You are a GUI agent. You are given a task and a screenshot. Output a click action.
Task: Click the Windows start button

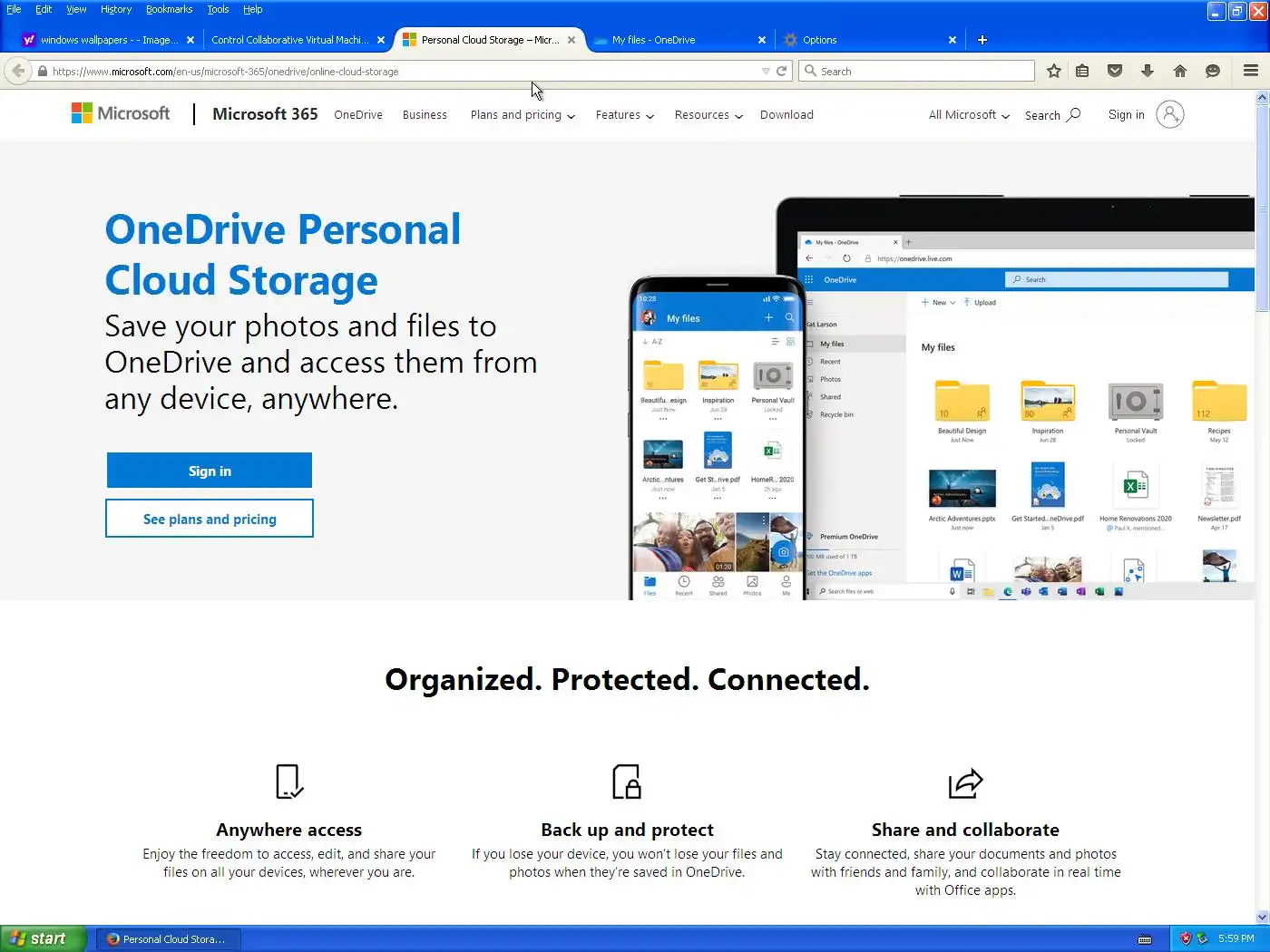pyautogui.click(x=43, y=938)
